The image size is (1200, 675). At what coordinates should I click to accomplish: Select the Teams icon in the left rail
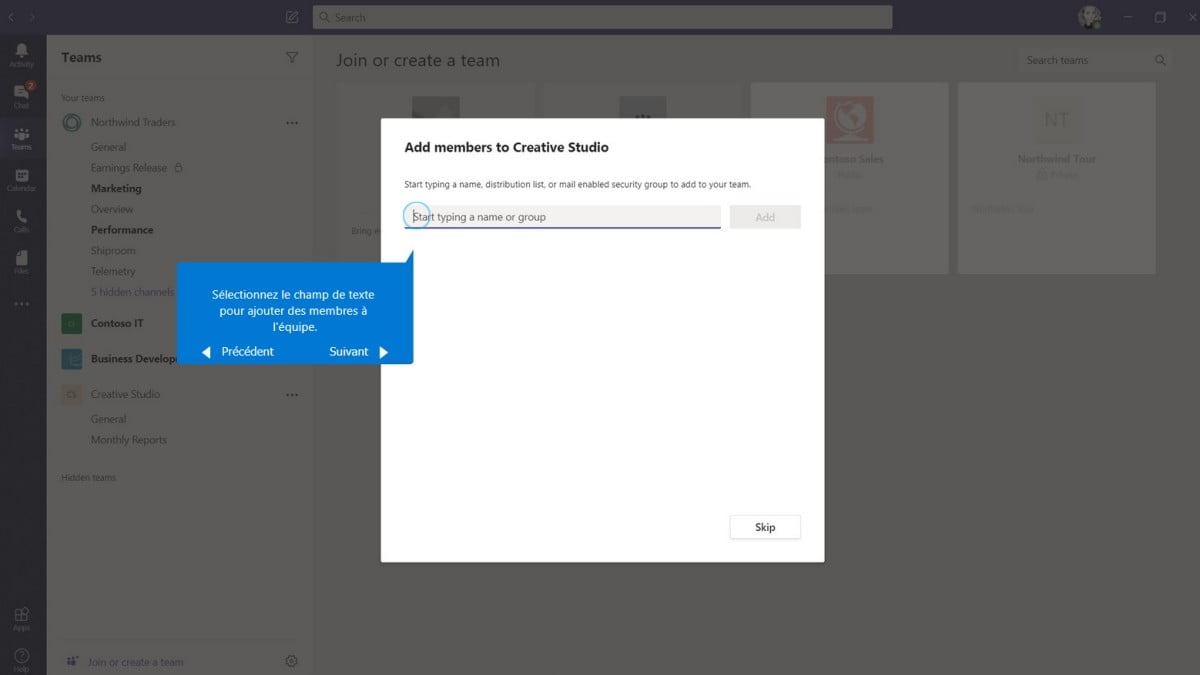(22, 138)
